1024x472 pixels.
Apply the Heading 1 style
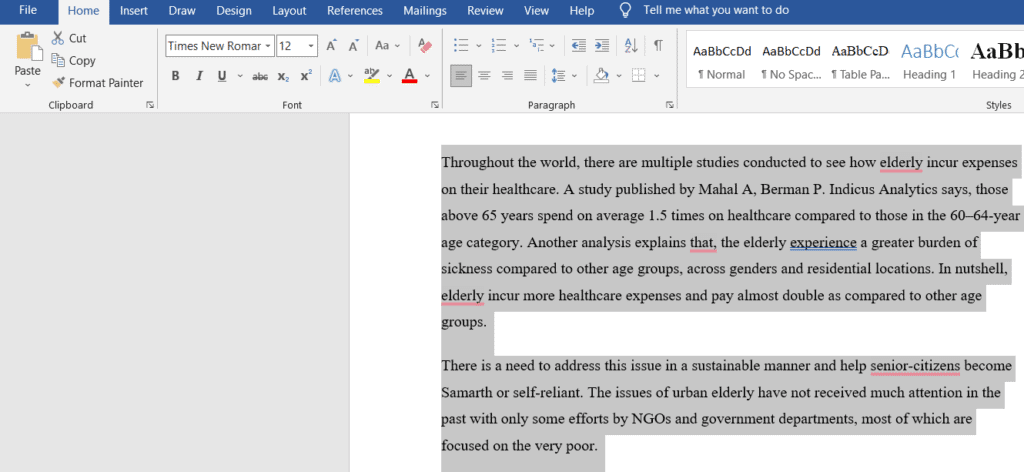pyautogui.click(x=929, y=60)
